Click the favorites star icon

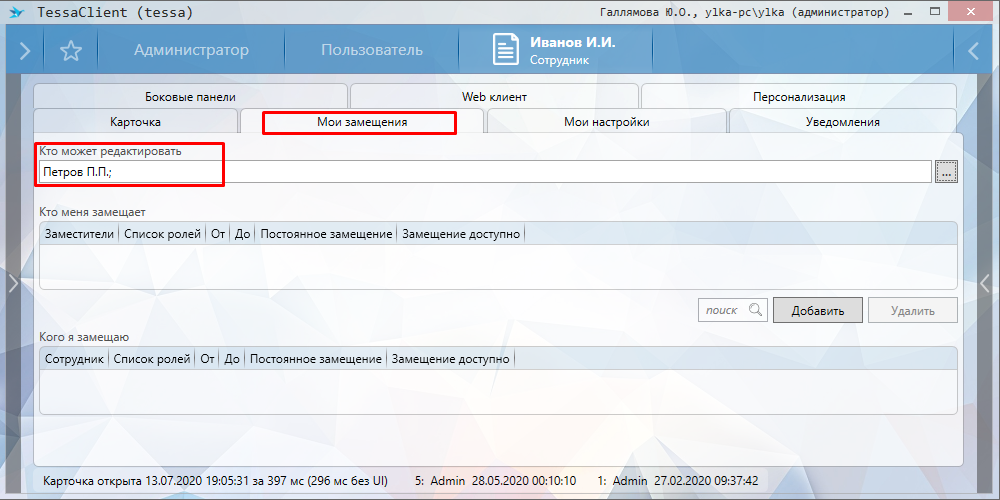coord(71,51)
